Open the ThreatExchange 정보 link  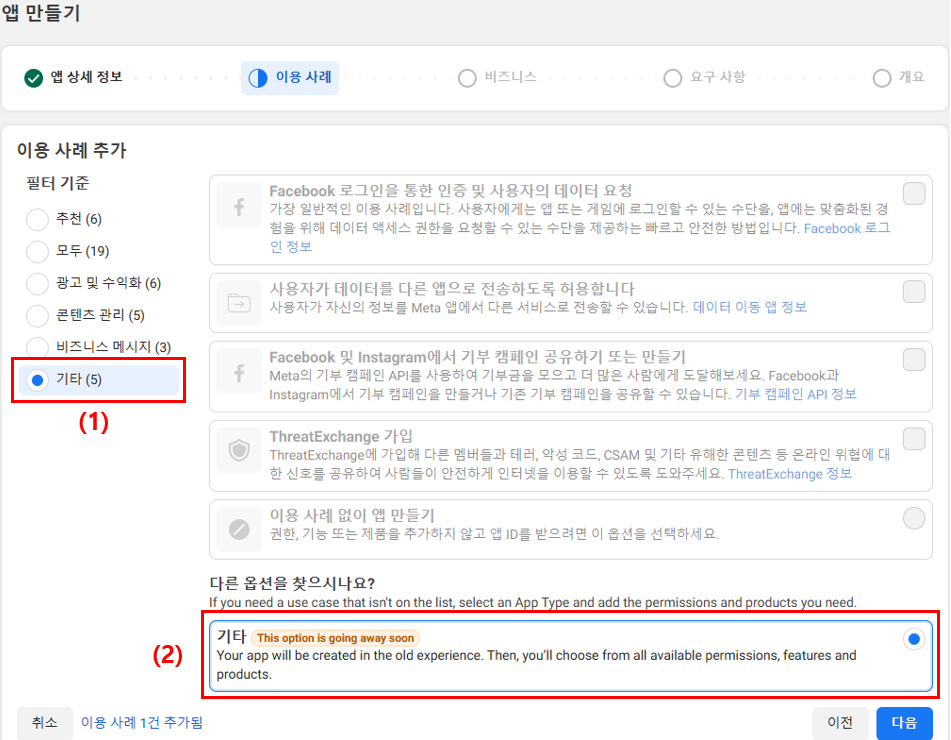[x=790, y=474]
